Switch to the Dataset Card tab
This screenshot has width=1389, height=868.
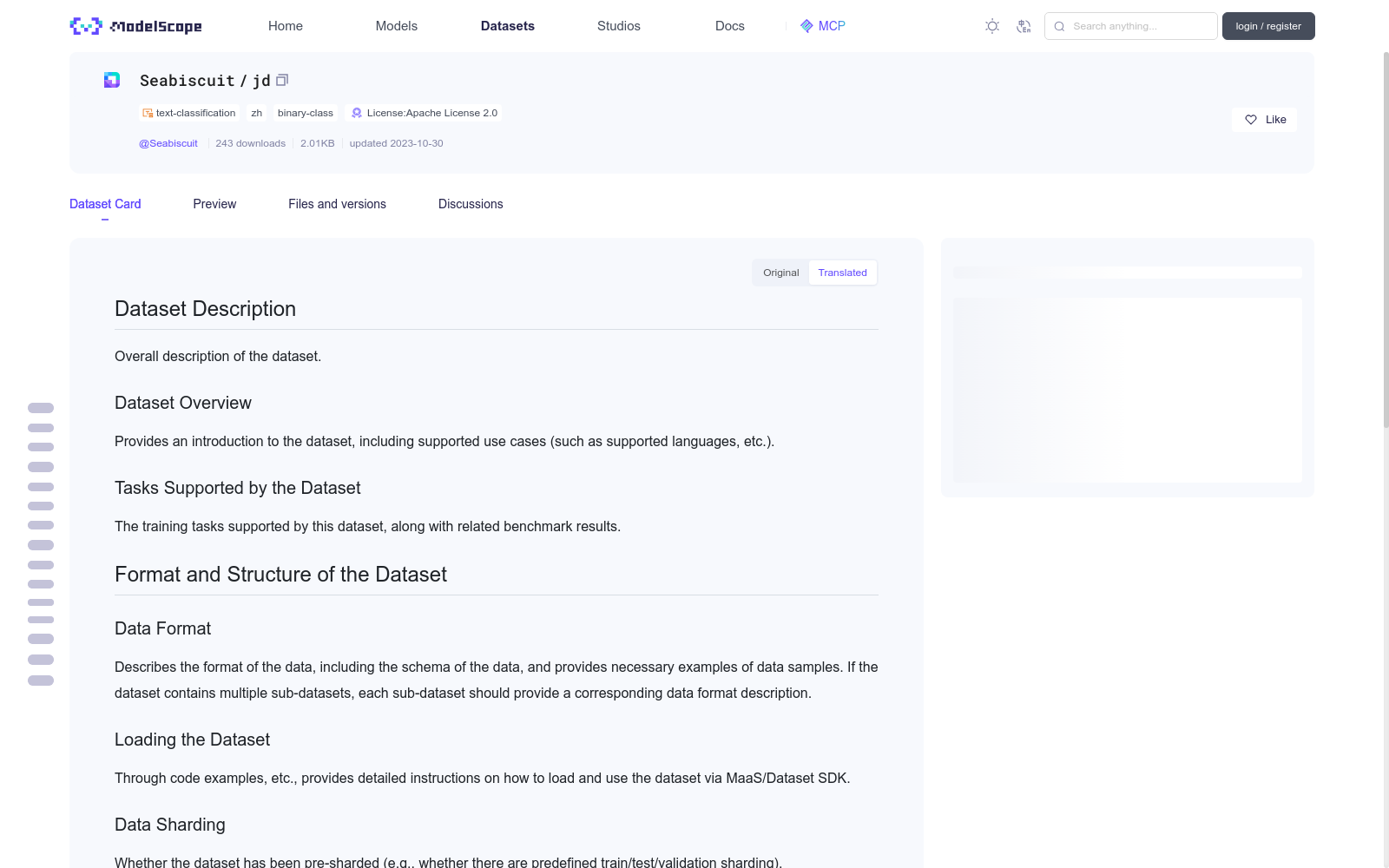click(x=105, y=204)
